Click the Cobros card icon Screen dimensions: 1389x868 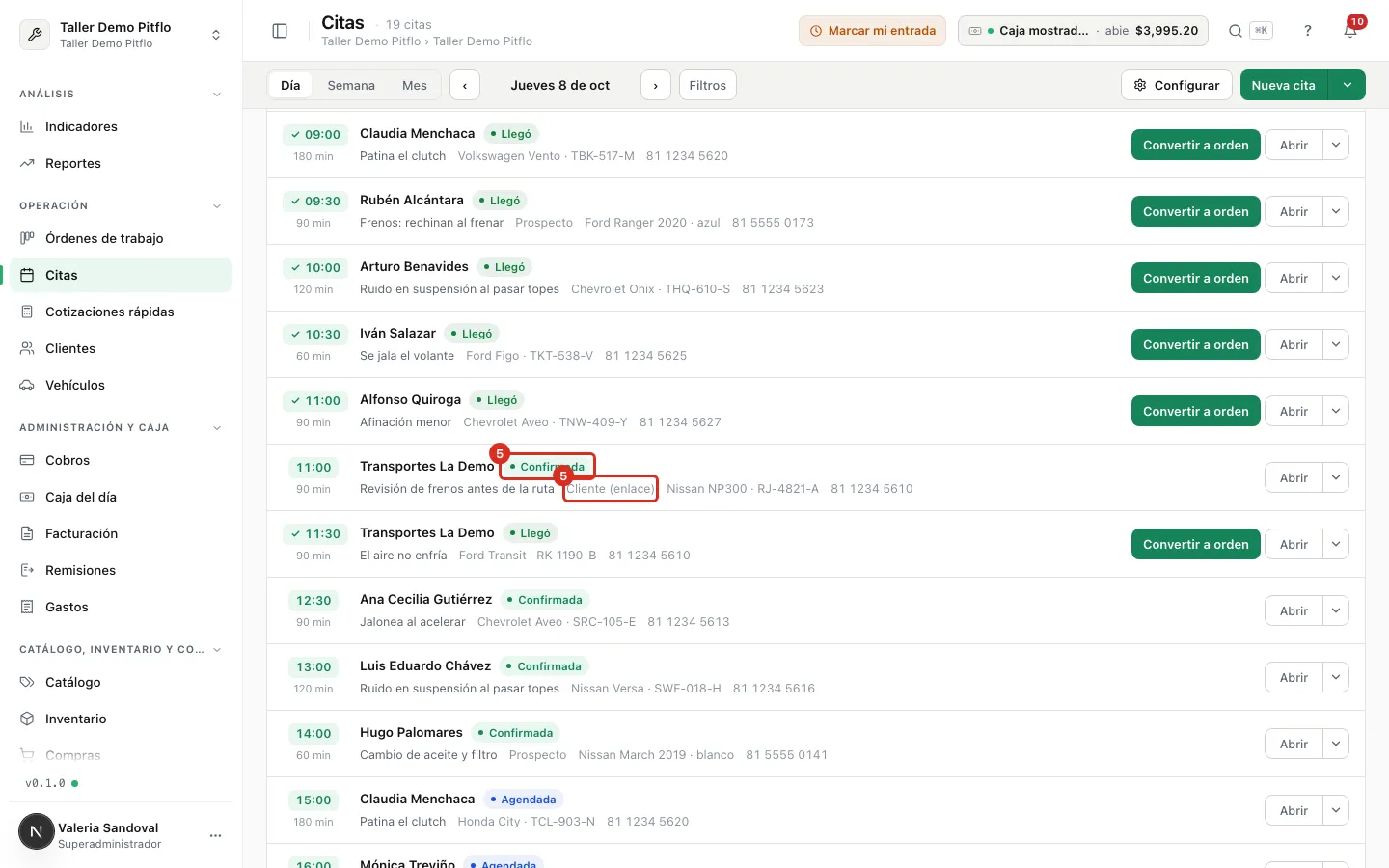(x=27, y=460)
